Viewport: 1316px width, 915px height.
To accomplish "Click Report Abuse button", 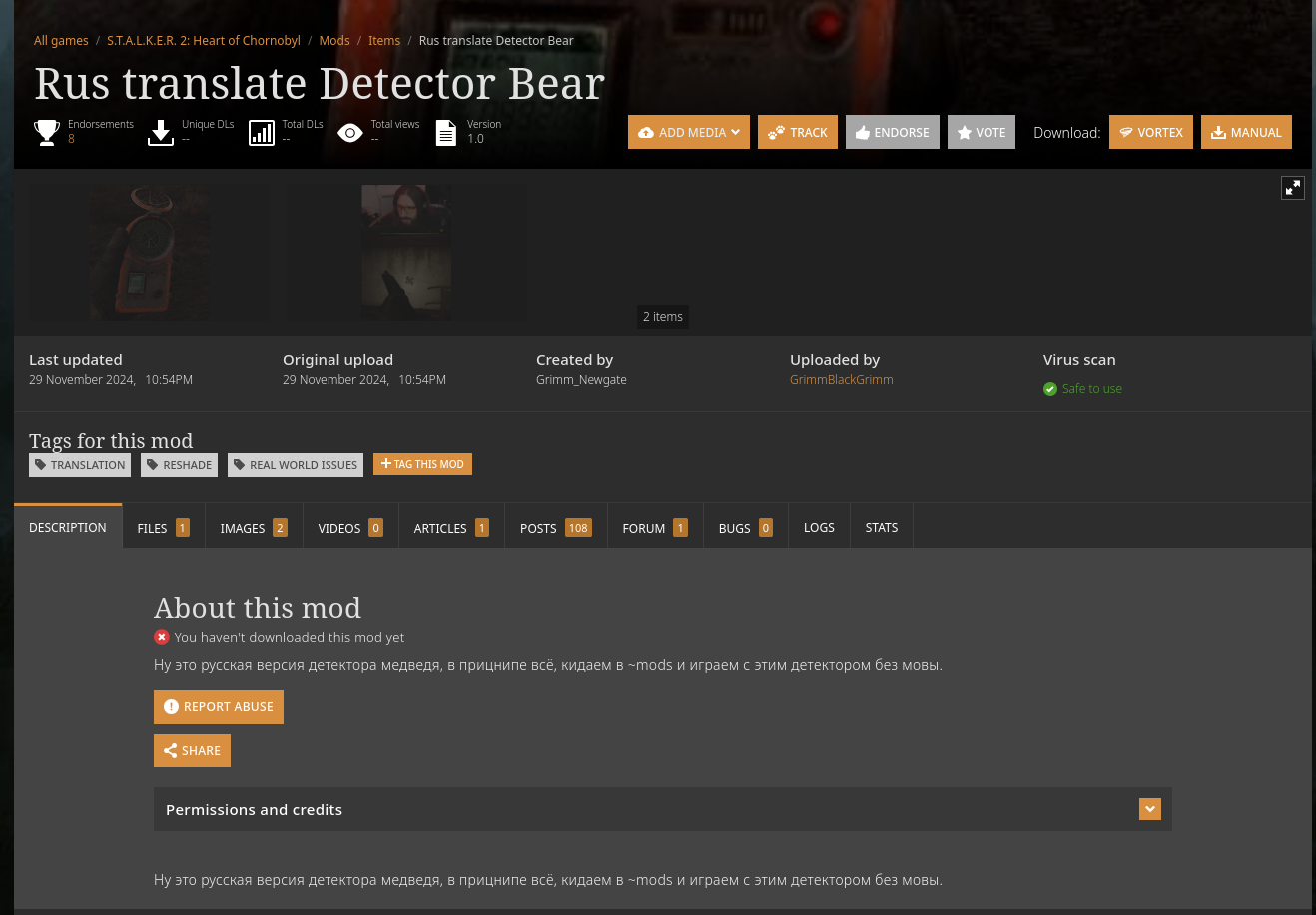I will (219, 707).
